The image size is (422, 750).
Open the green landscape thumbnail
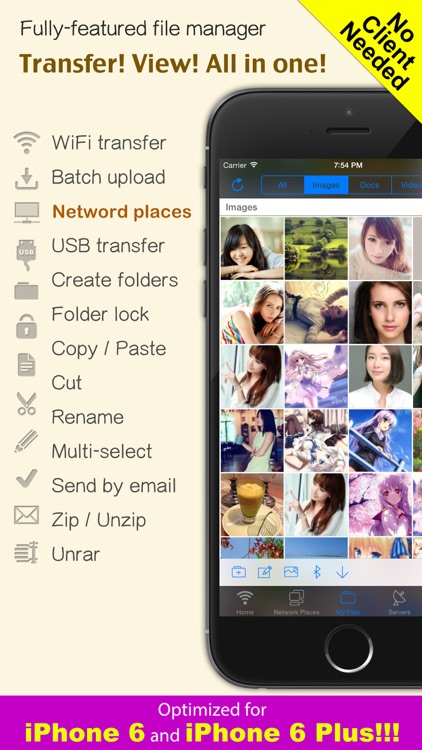coord(316,248)
